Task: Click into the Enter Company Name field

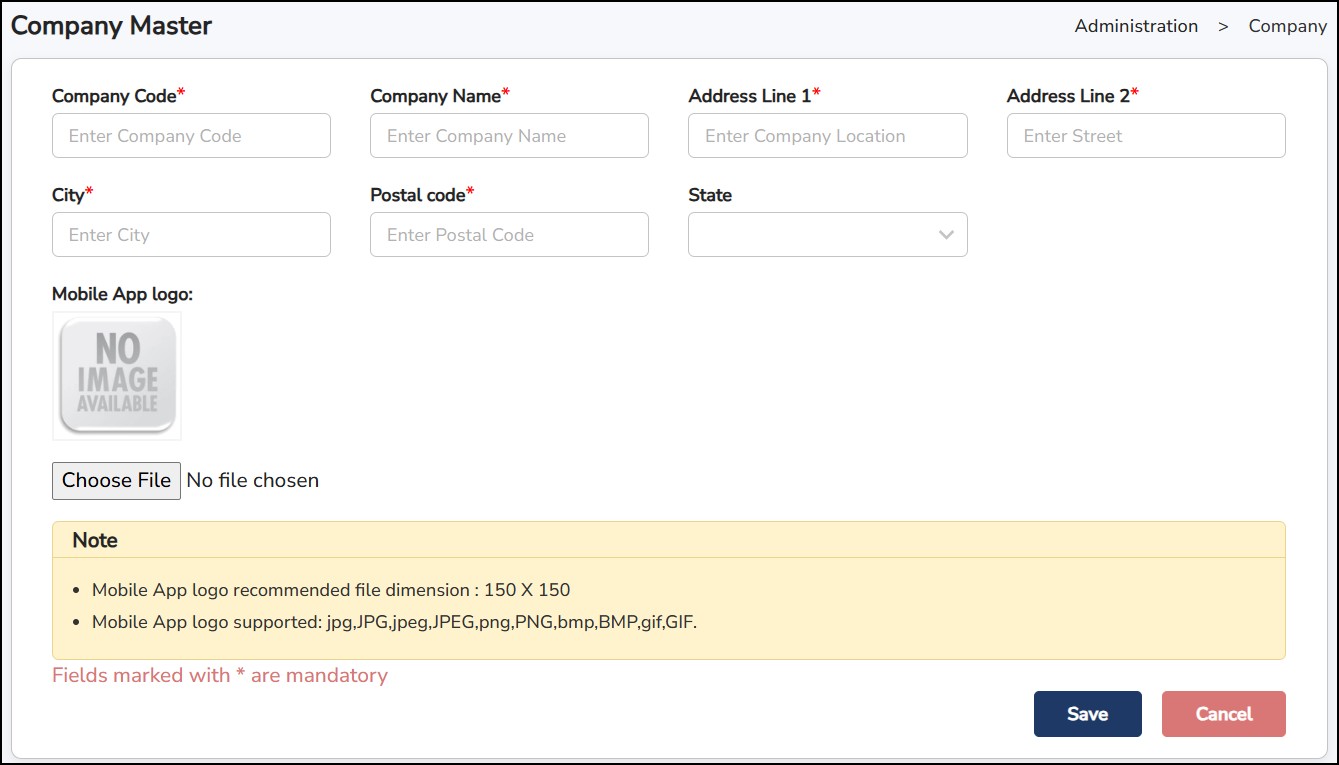Action: 509,136
